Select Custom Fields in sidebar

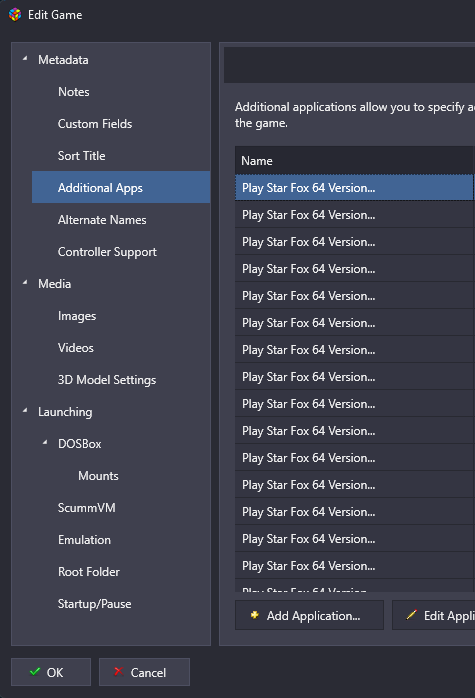[95, 124]
